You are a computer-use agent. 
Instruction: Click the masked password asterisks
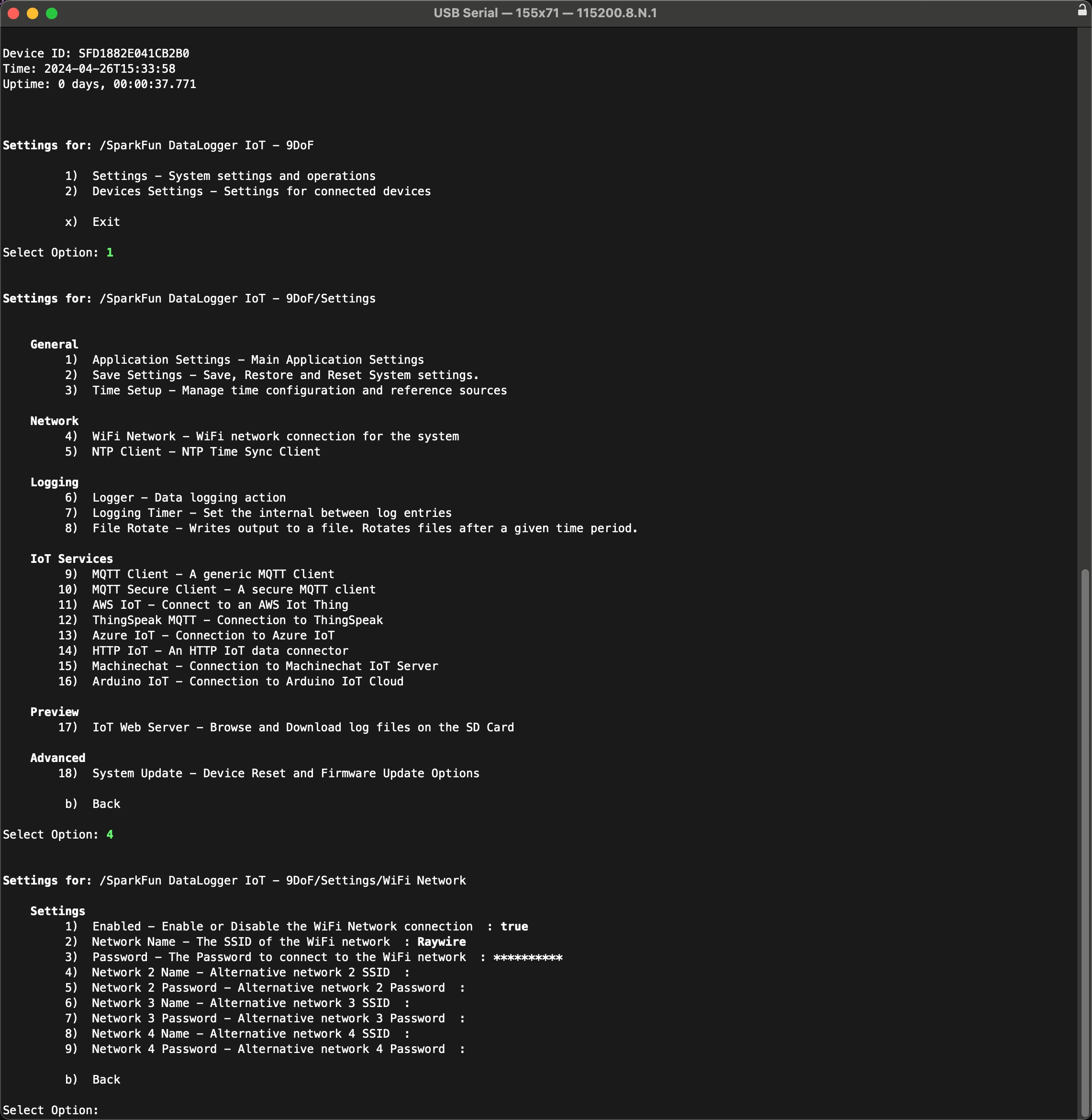pos(528,957)
